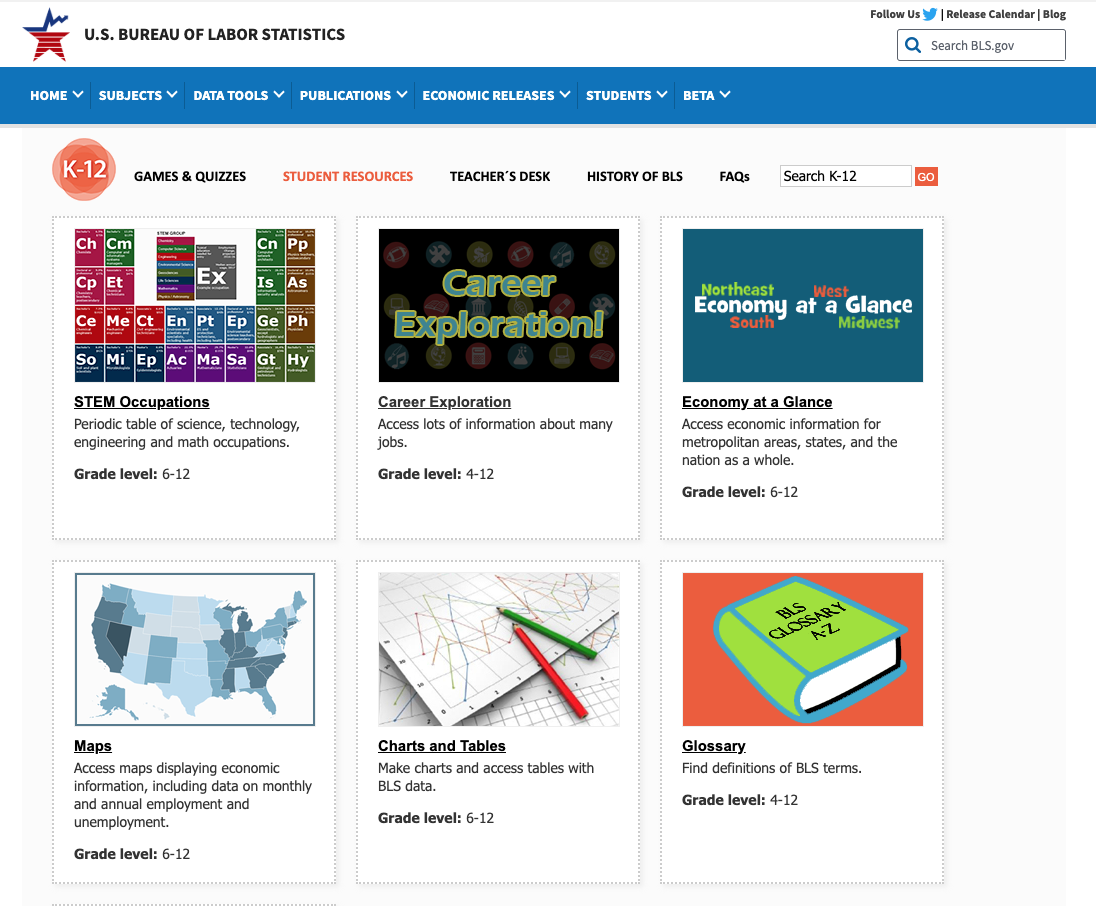Expand the Subjects dropdown menu
The width and height of the screenshot is (1096, 906).
point(137,95)
